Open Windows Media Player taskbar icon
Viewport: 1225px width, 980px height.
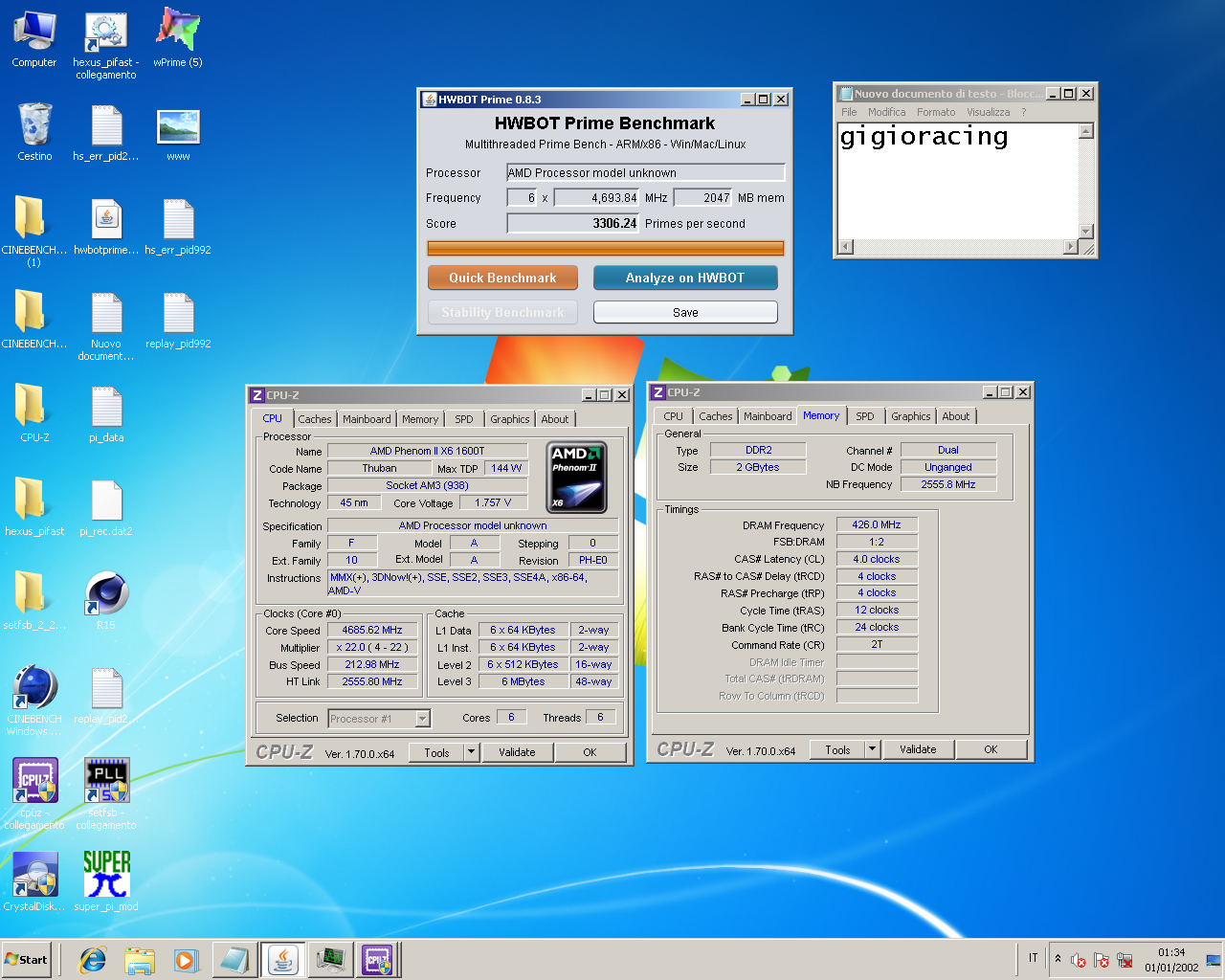pos(186,960)
